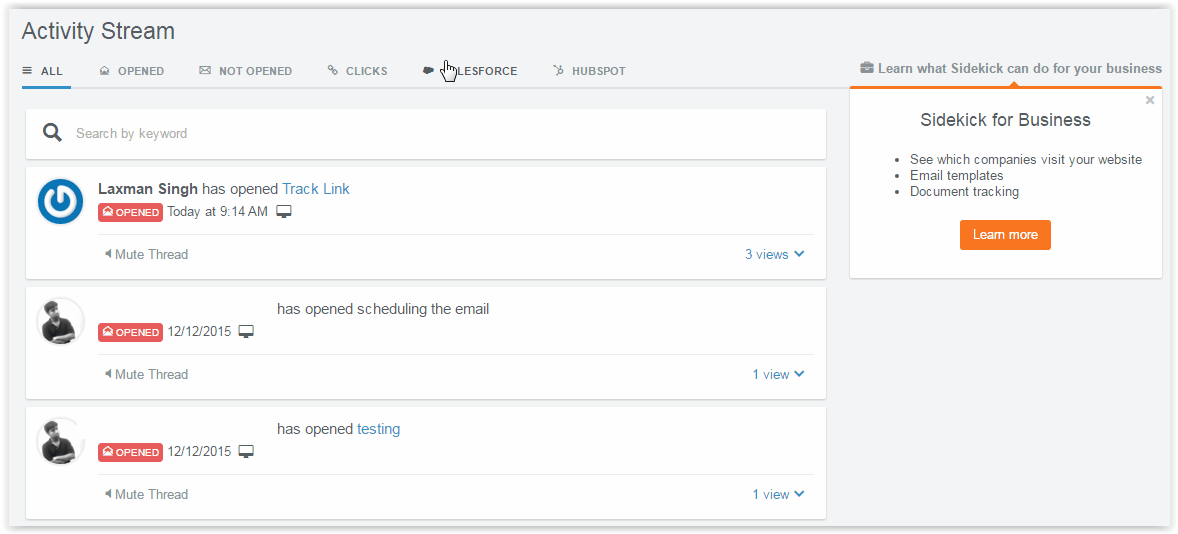The height and width of the screenshot is (534, 1178).
Task: Expand 1 view on testing entry
Action: coord(778,494)
